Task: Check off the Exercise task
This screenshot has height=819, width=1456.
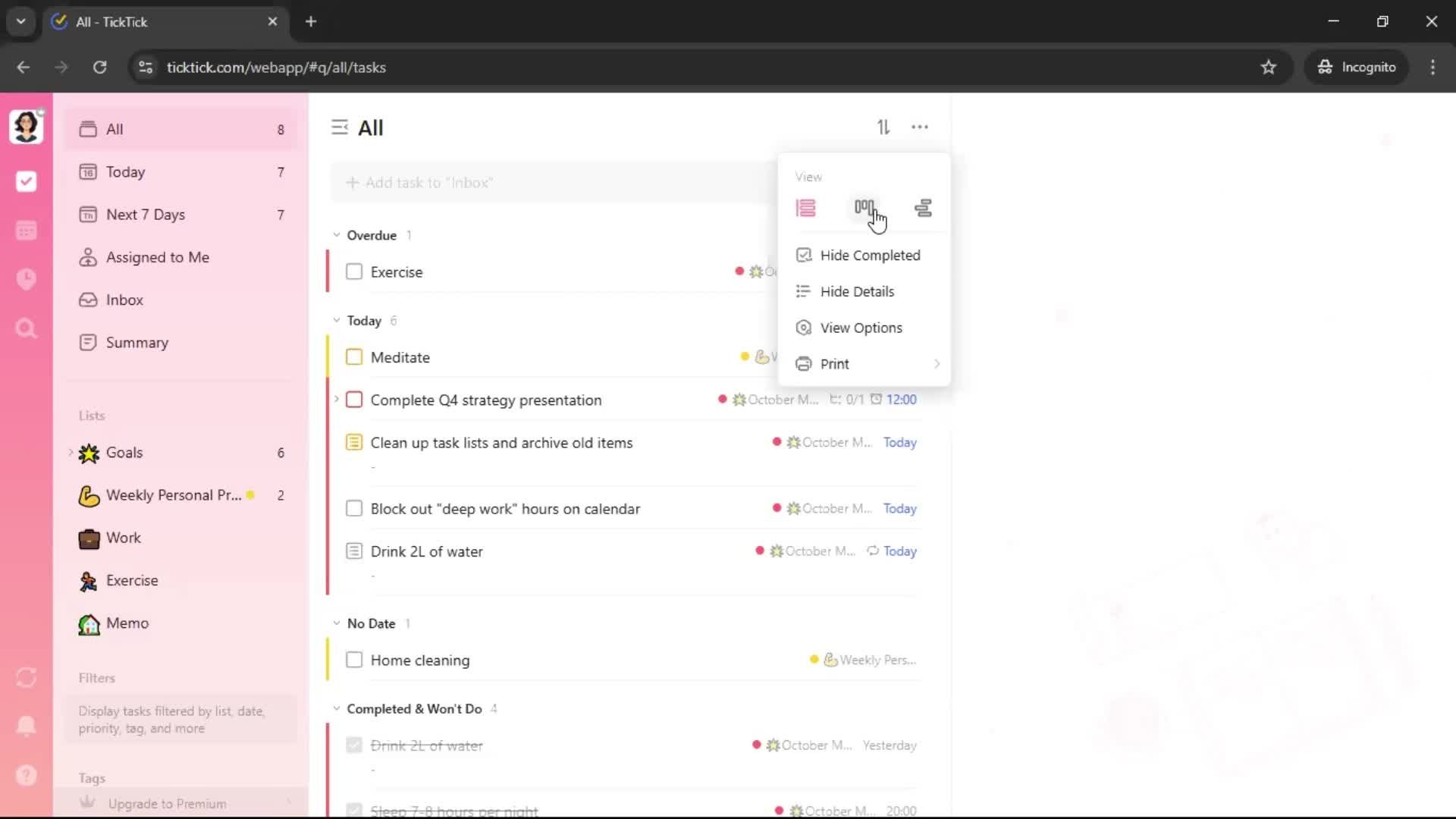Action: (354, 271)
